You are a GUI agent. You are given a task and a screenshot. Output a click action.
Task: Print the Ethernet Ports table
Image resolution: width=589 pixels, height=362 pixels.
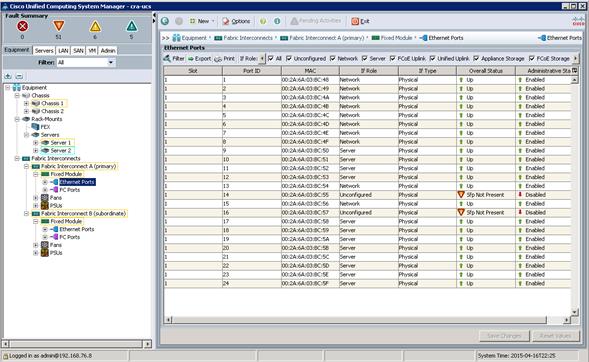224,59
